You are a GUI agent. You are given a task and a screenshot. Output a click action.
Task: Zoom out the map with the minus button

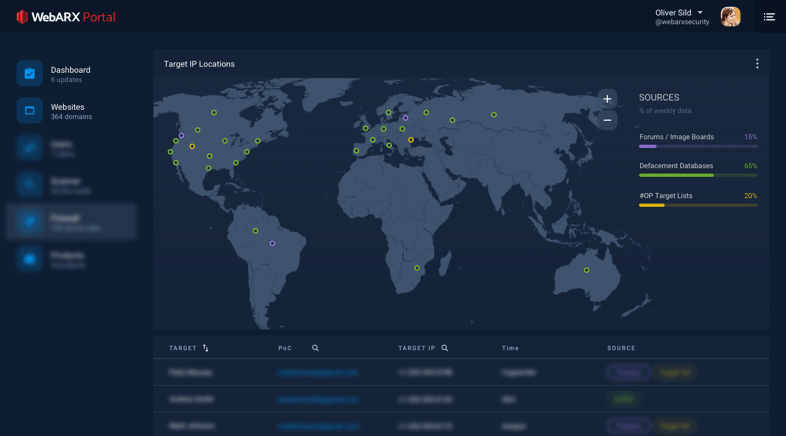coord(607,120)
